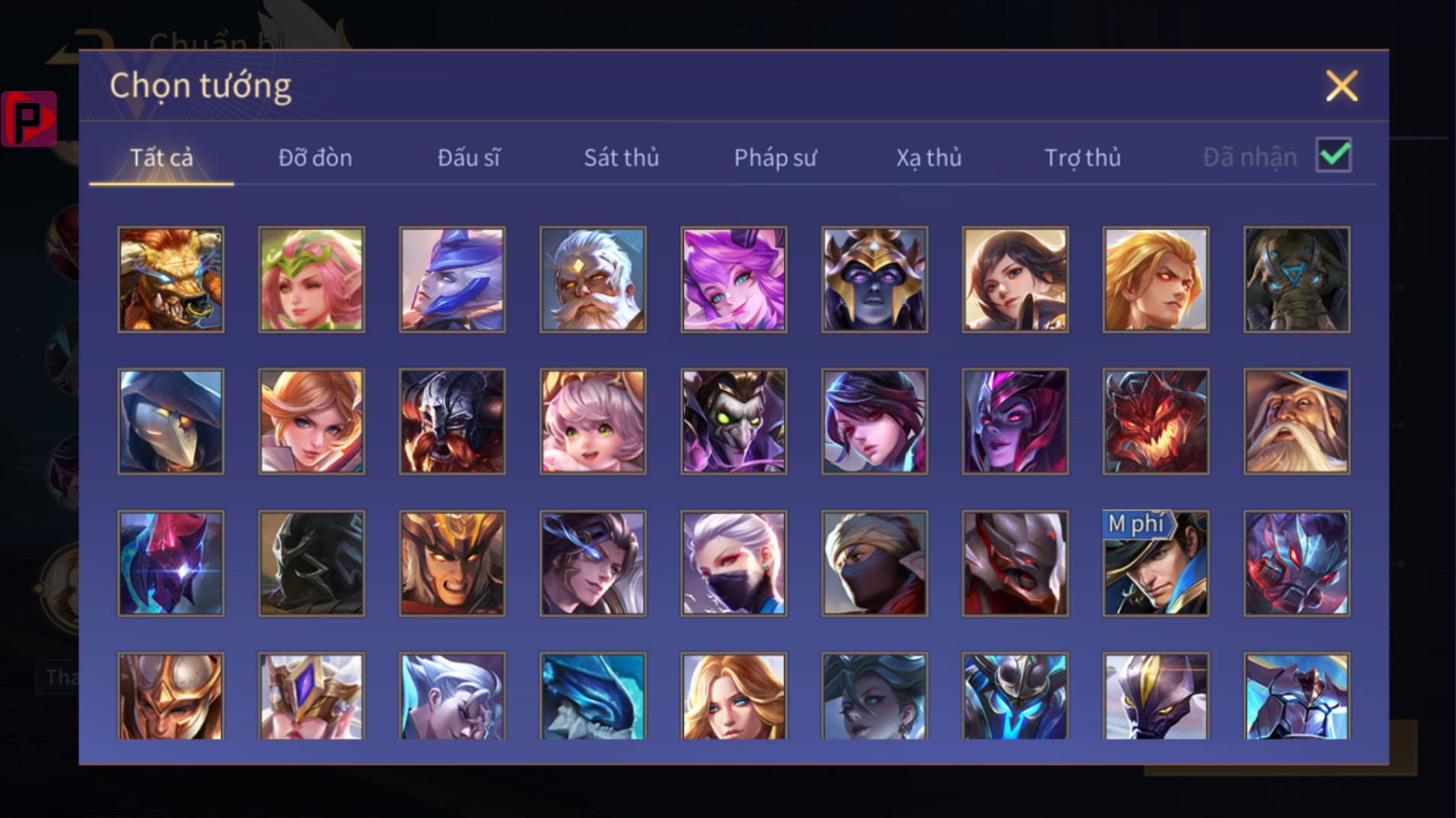Viewport: 1456px width, 818px height.
Task: Pick the black bat-masked hero portrait
Action: coord(312,564)
